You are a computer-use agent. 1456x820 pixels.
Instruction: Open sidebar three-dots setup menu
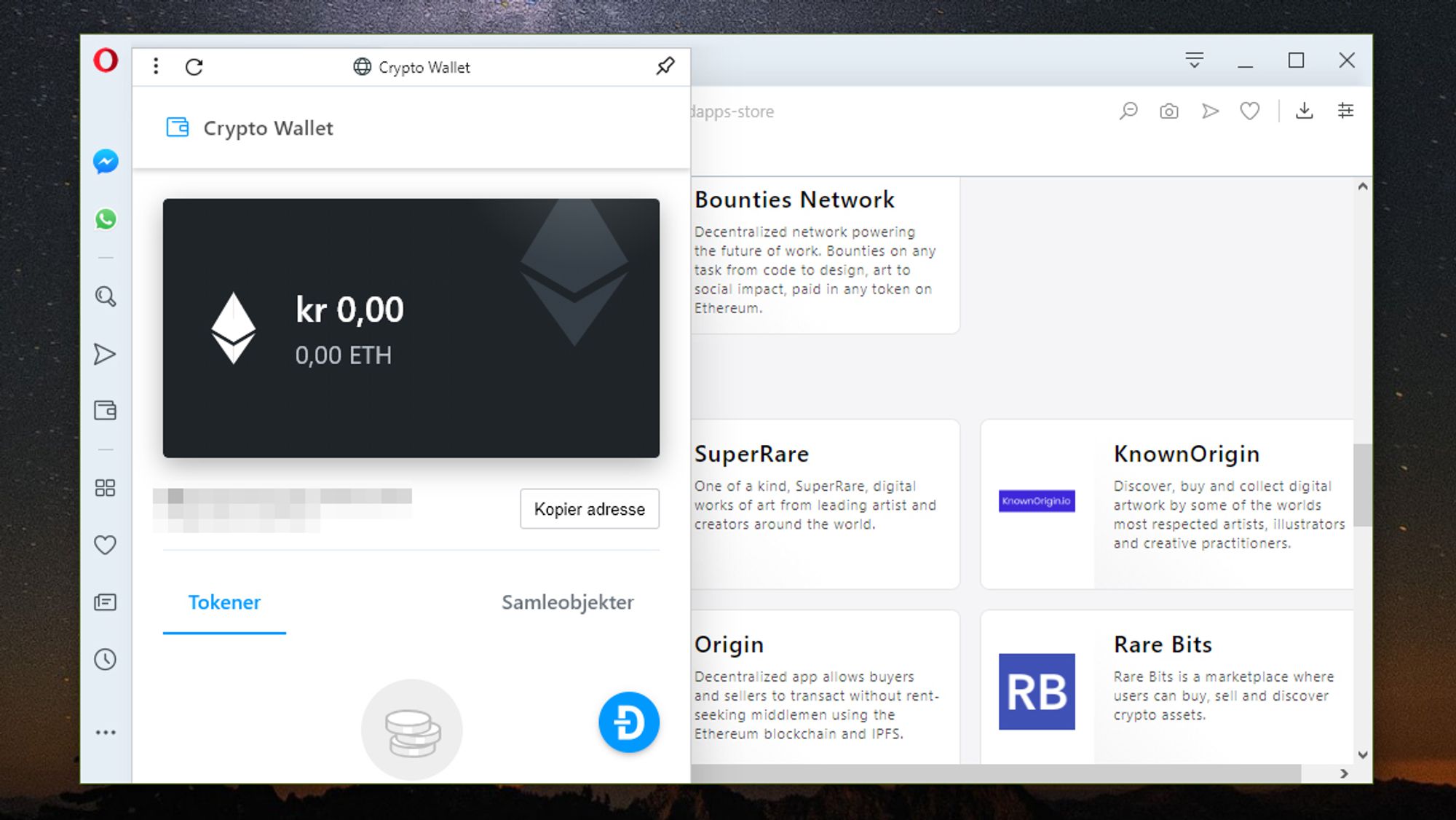pos(106,733)
